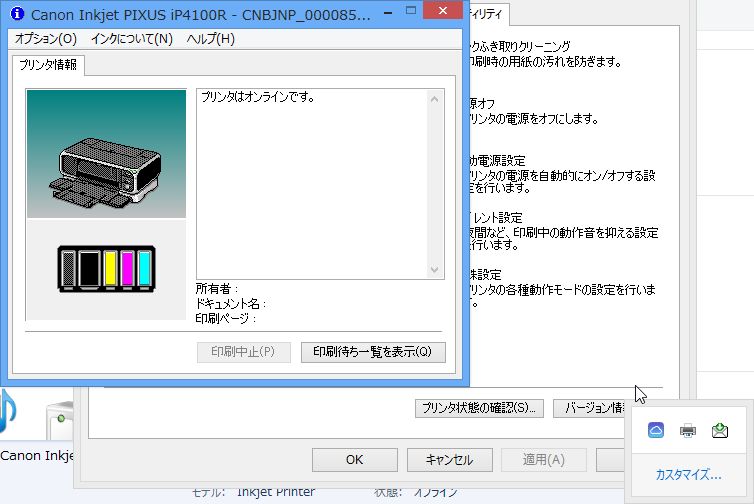Open the ヘルプ(H) menu
This screenshot has width=754, height=504.
click(x=211, y=38)
